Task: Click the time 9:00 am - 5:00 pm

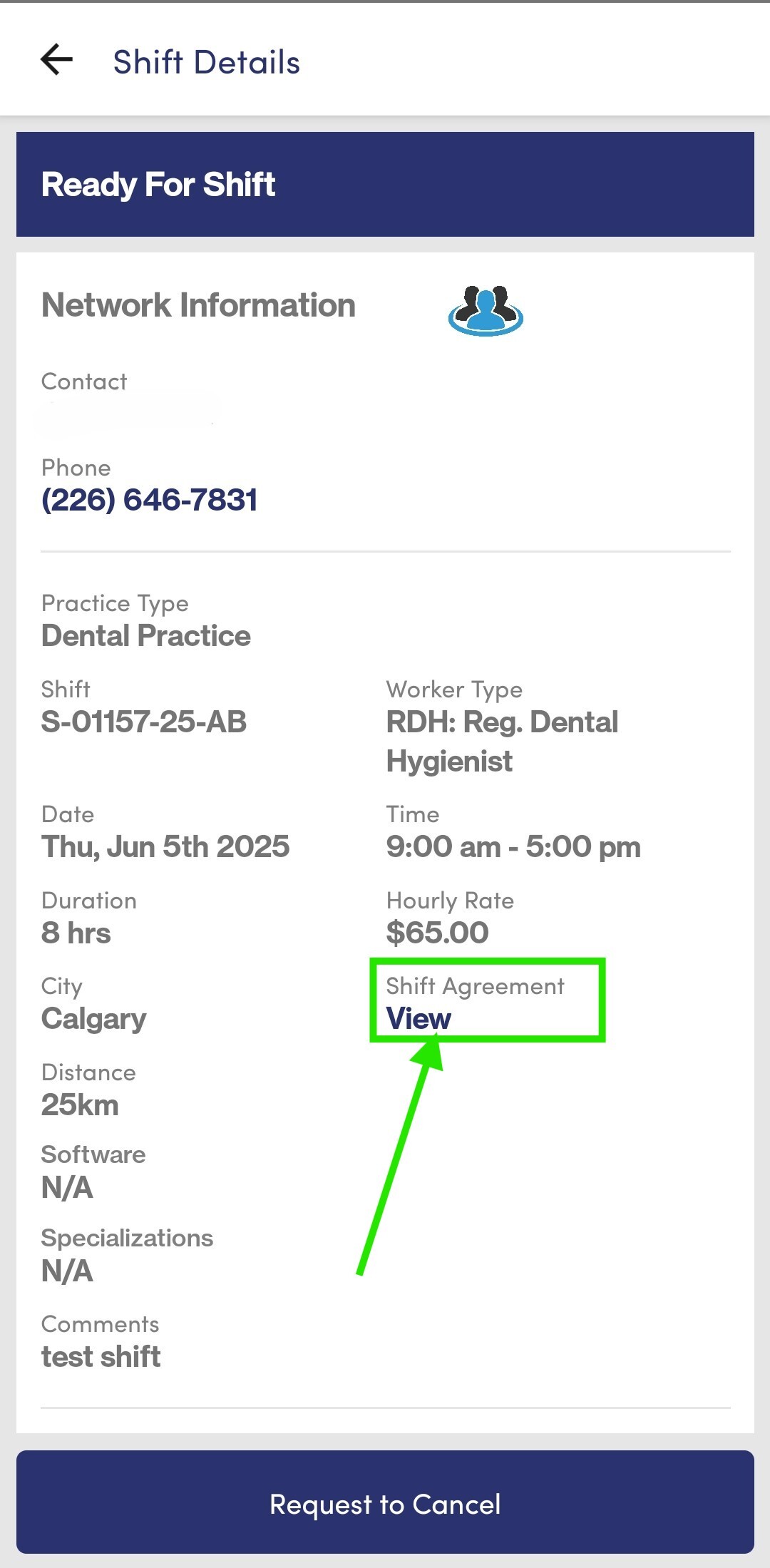Action: point(513,847)
